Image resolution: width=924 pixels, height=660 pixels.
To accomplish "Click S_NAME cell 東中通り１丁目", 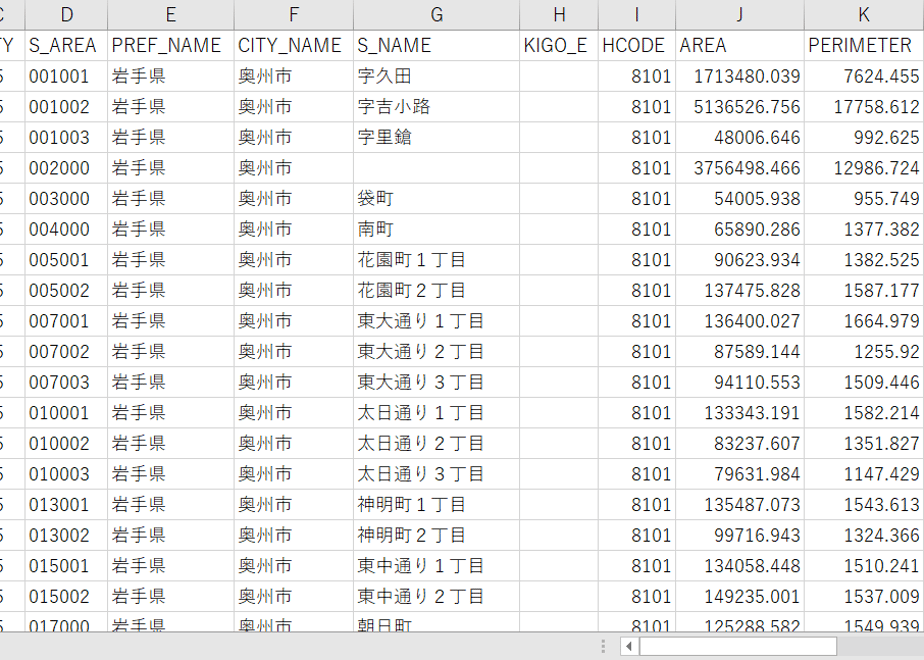I will [437, 566].
